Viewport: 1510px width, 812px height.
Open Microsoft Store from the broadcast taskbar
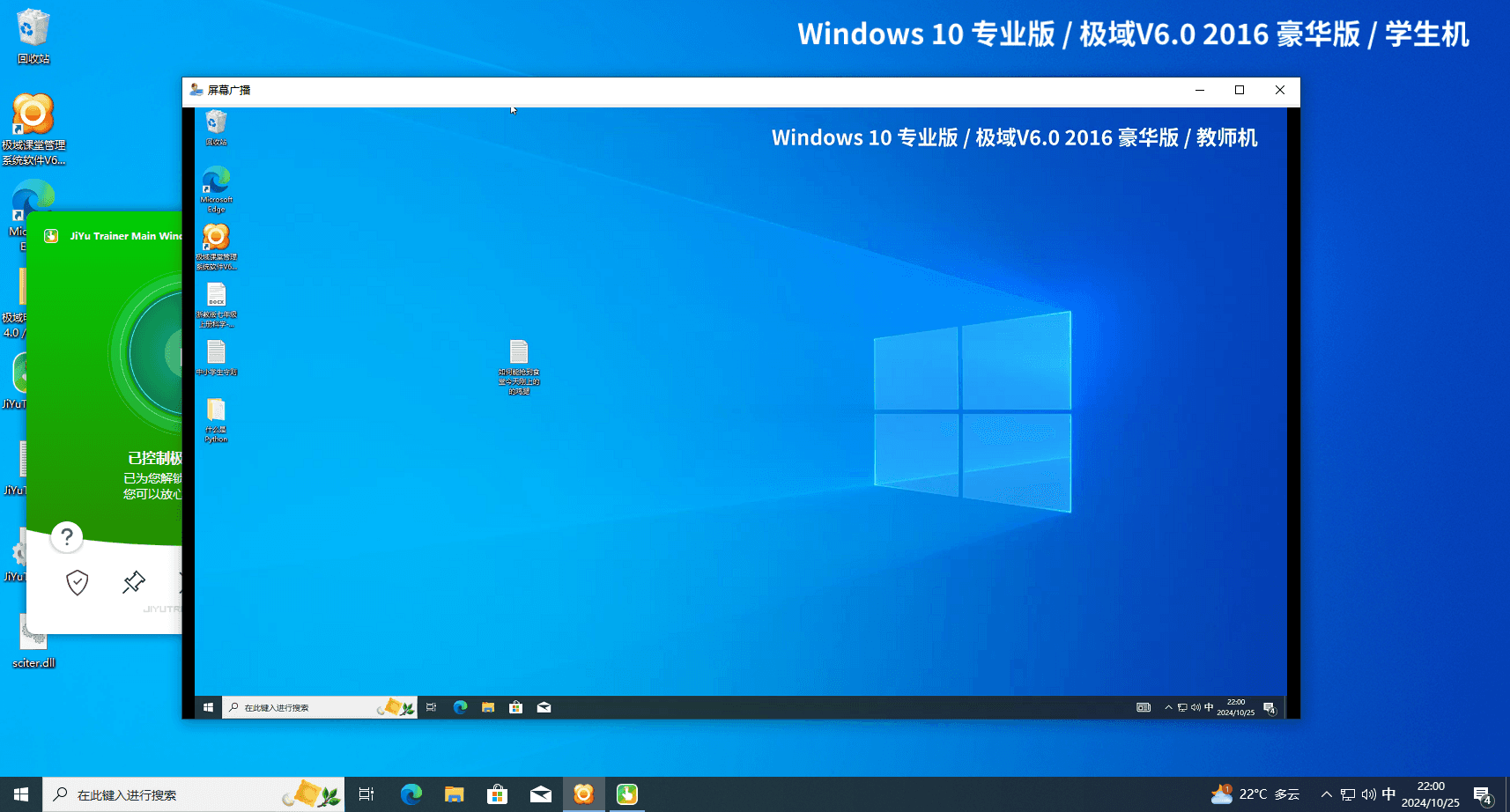click(x=516, y=707)
